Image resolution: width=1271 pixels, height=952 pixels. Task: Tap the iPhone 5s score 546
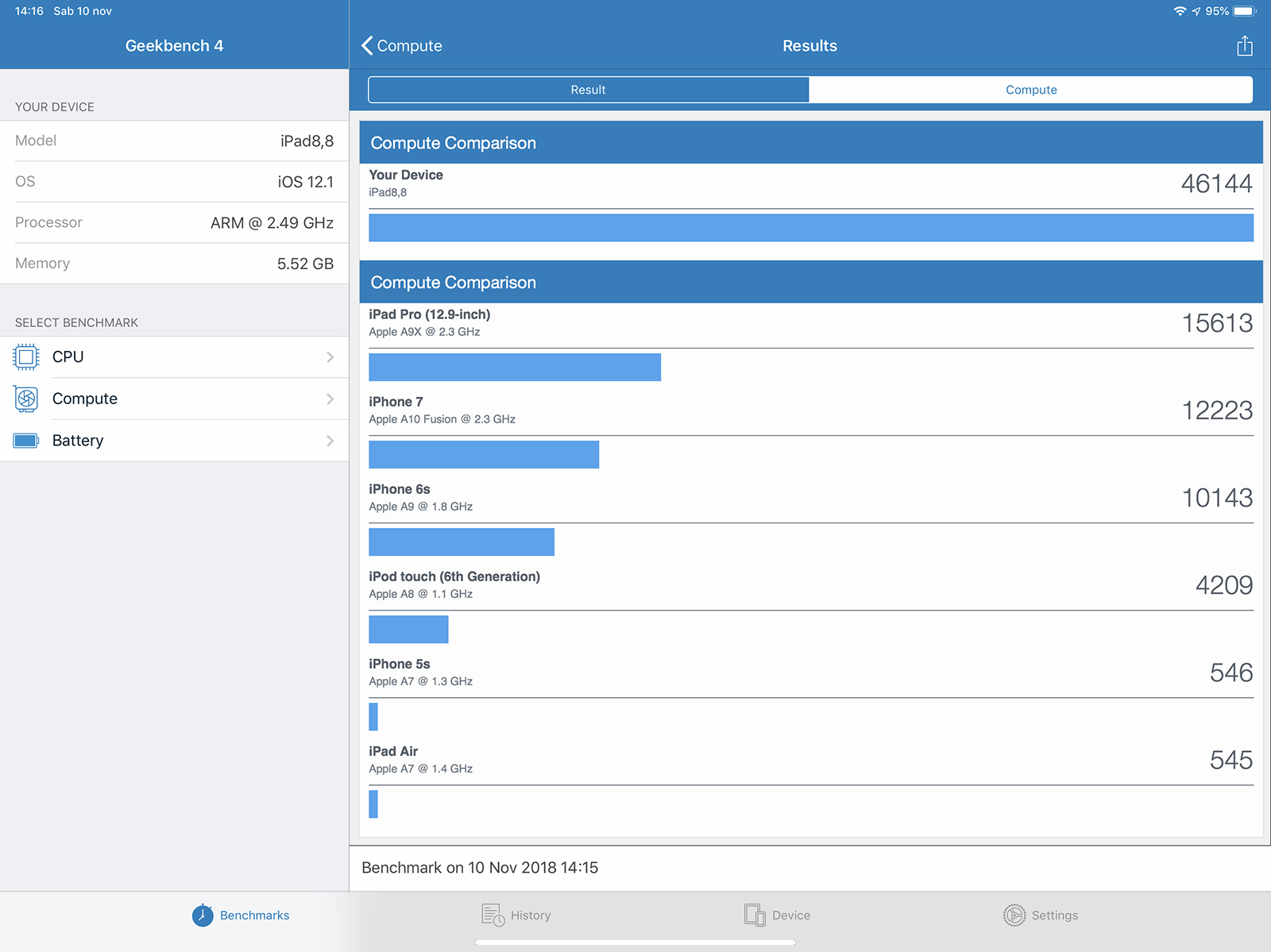pyautogui.click(x=1231, y=673)
